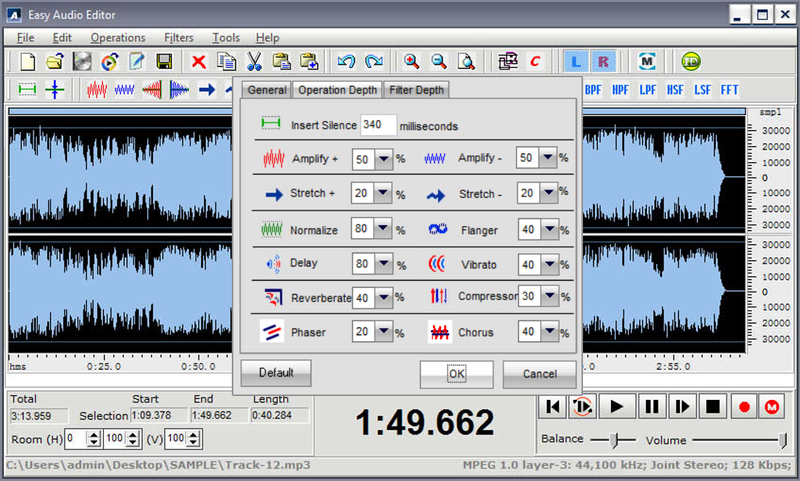Start playback with the Play button

click(617, 407)
